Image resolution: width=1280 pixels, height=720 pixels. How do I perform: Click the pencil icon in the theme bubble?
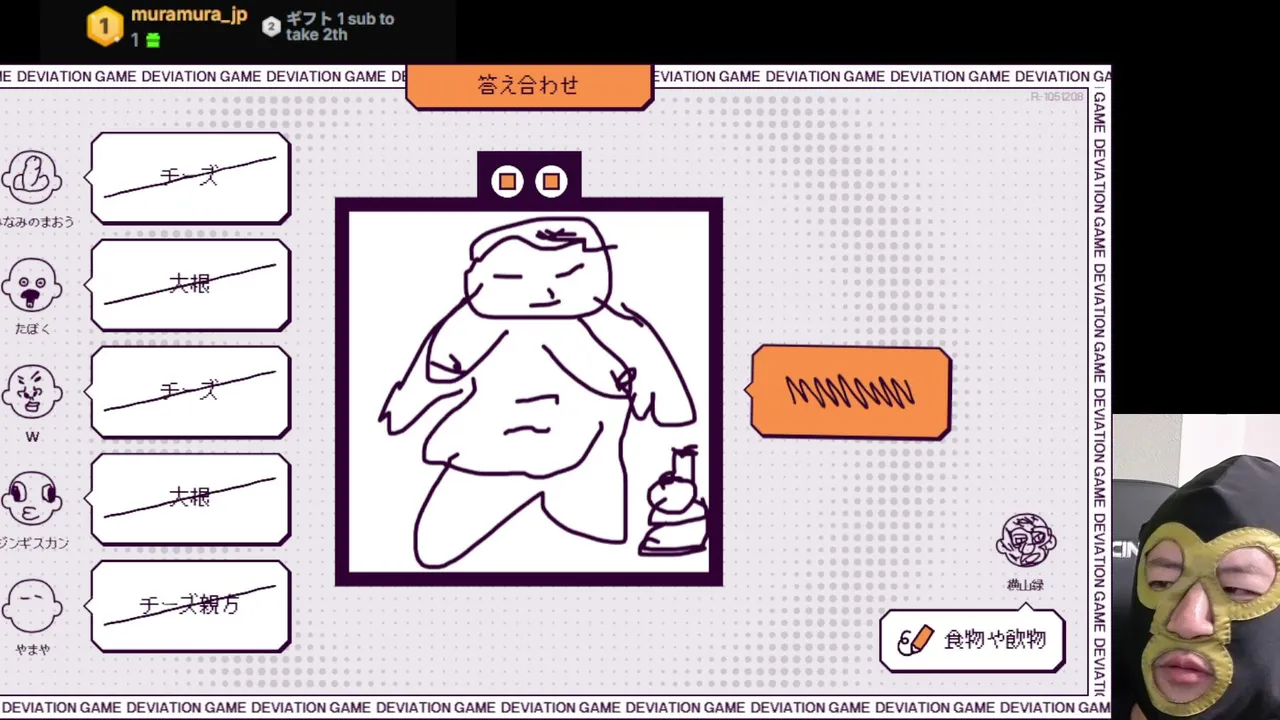[915, 640]
